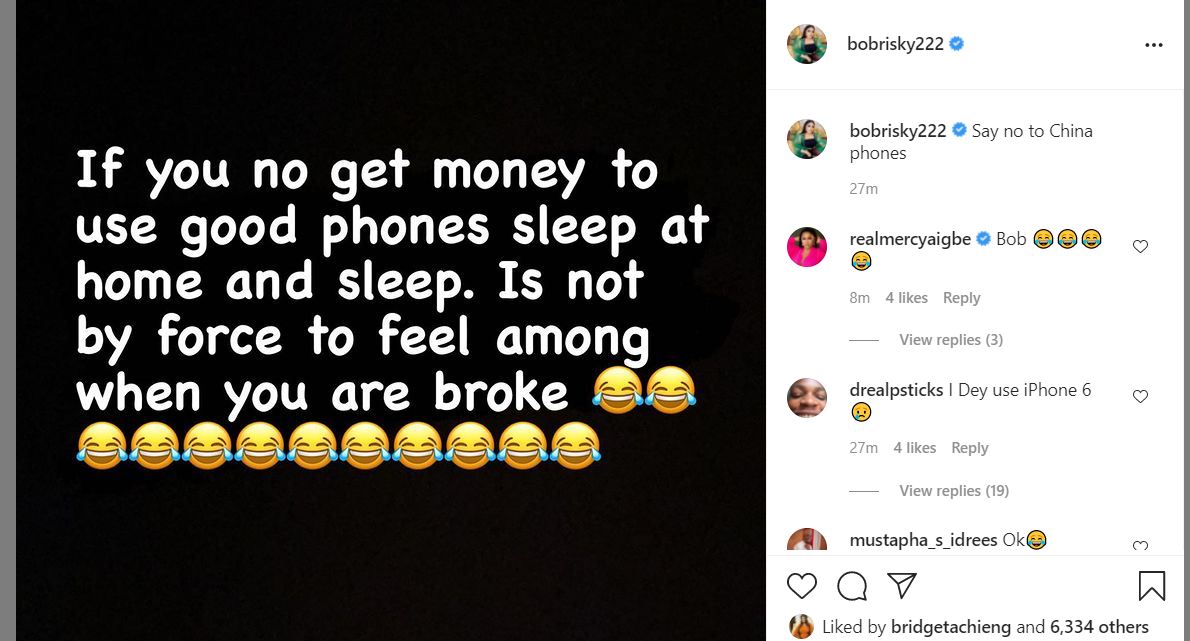Screen dimensions: 1190x641
Task: Reply to realmercyaigbe's comment
Action: (x=962, y=298)
